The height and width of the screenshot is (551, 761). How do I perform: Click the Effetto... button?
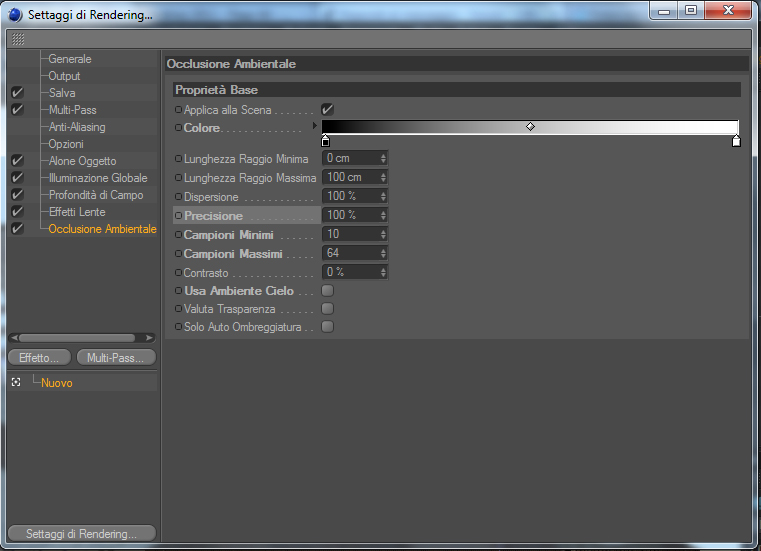pos(39,358)
